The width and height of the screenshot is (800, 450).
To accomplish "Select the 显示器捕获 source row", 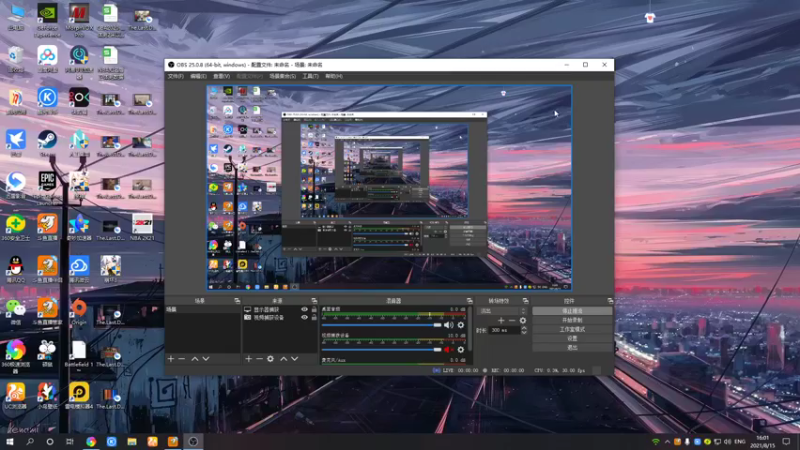I will (x=280, y=309).
